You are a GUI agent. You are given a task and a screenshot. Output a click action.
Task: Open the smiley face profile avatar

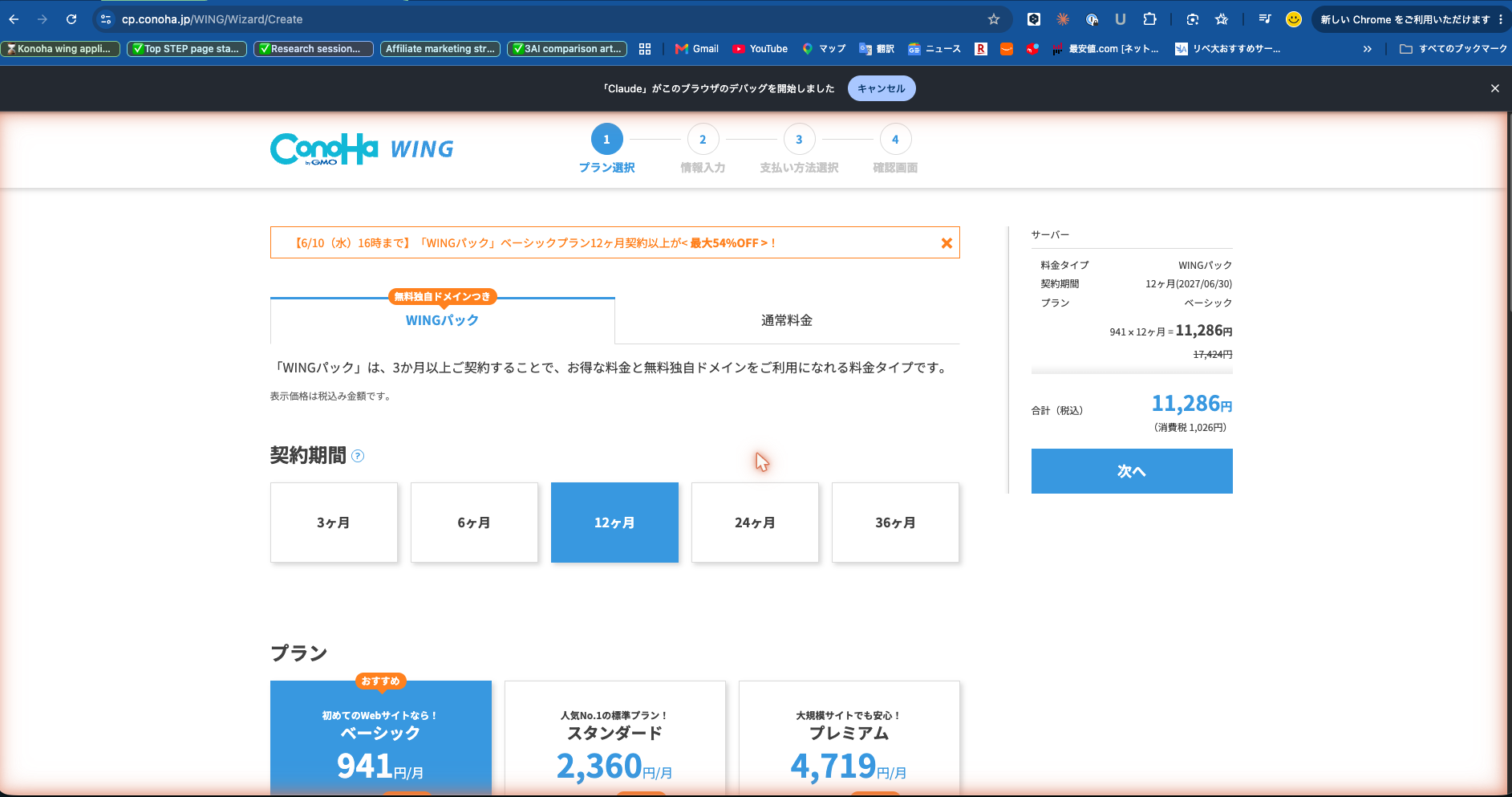click(x=1293, y=19)
